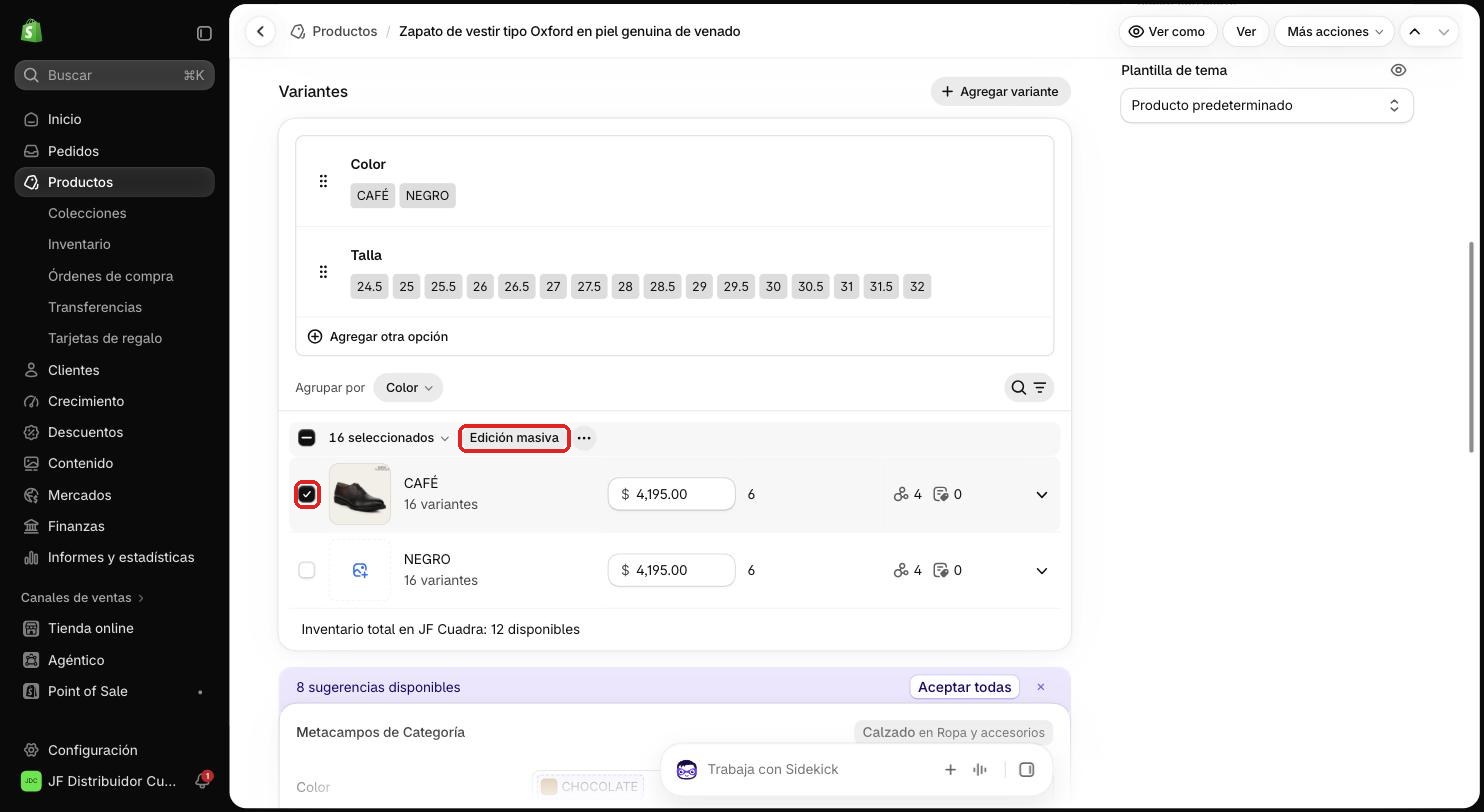
Task: Go back with the arrow button
Action: [x=260, y=31]
